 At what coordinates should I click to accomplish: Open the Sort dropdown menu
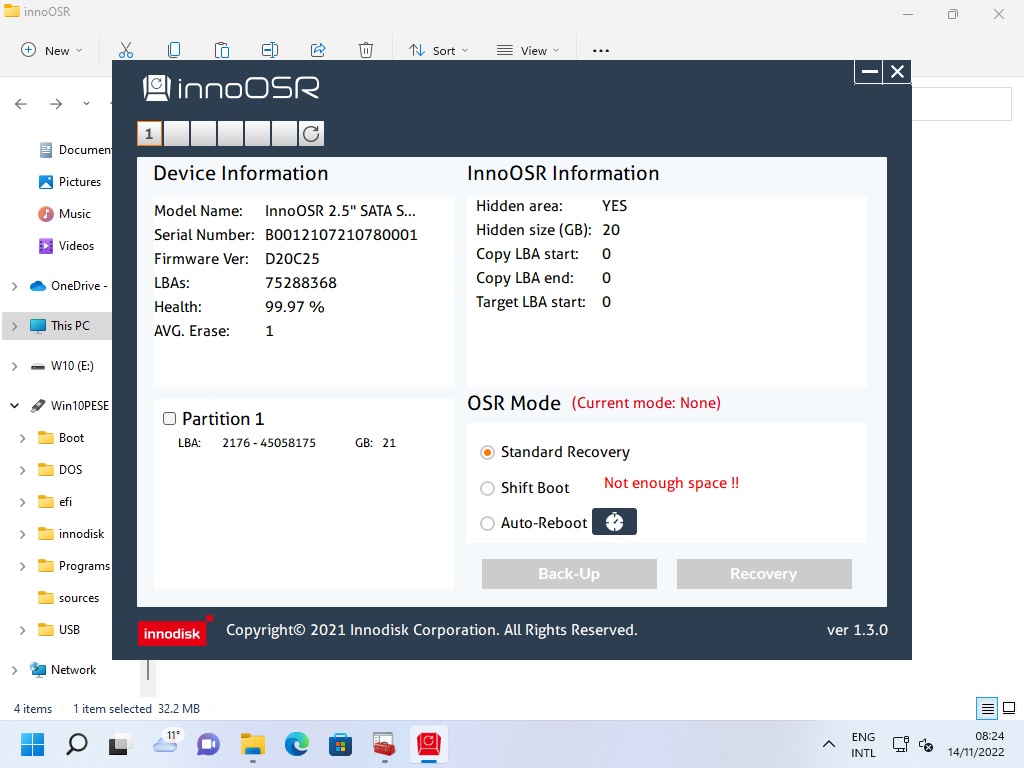click(438, 50)
